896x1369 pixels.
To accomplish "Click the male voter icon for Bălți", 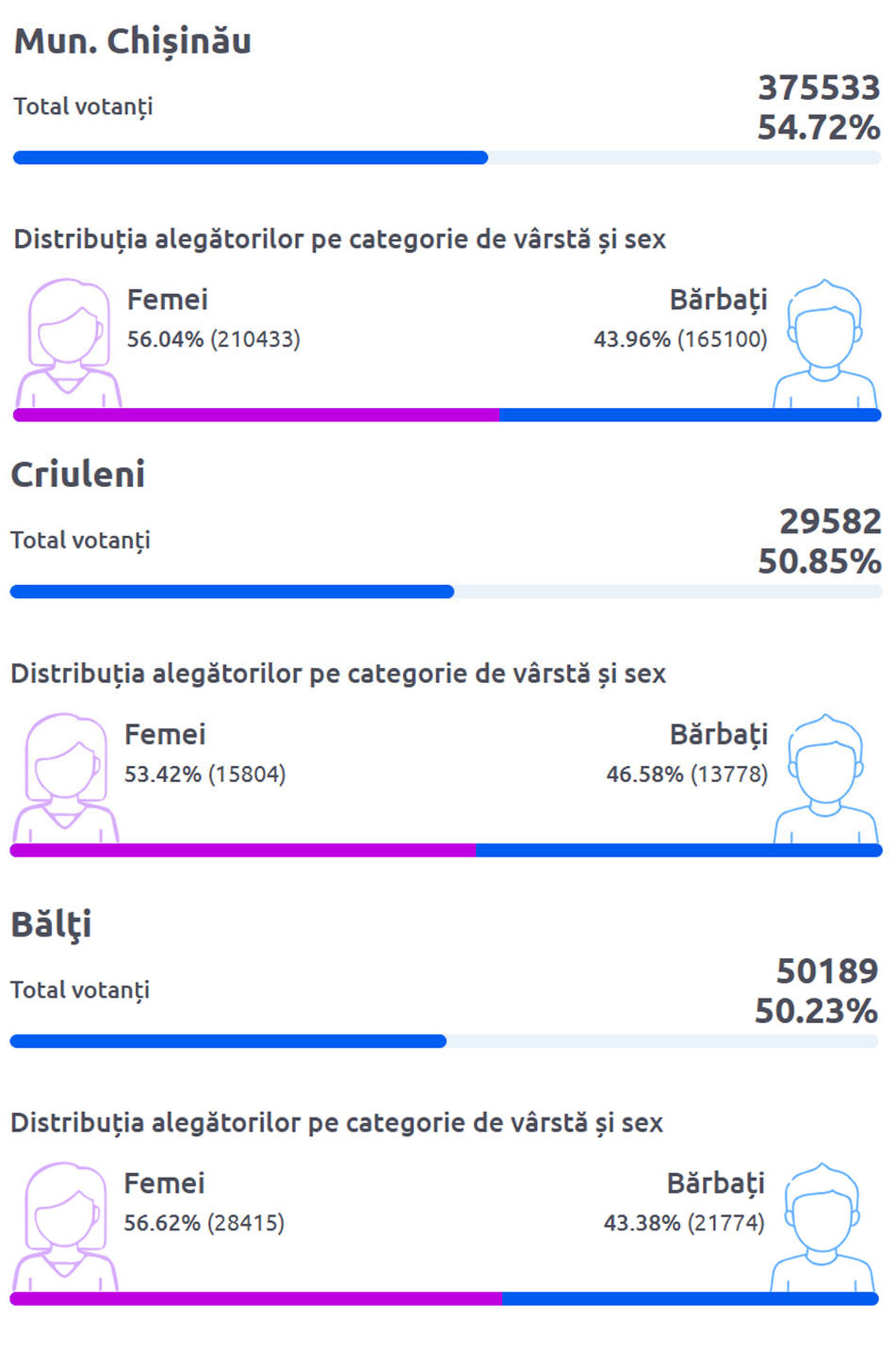I will [x=822, y=1226].
